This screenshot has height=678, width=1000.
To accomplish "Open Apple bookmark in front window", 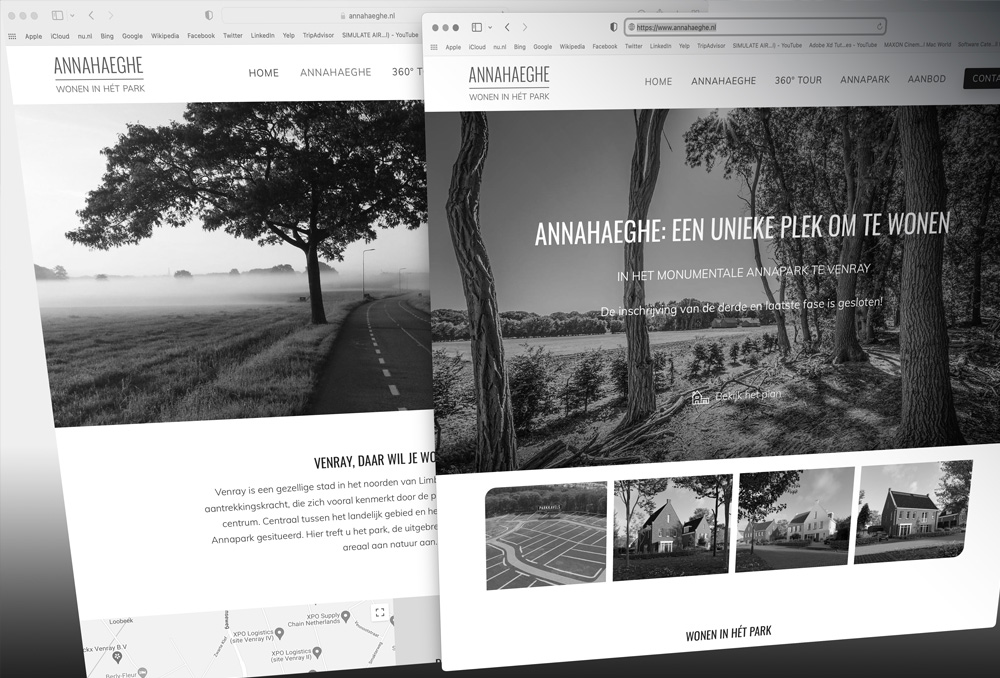I will pos(453,47).
